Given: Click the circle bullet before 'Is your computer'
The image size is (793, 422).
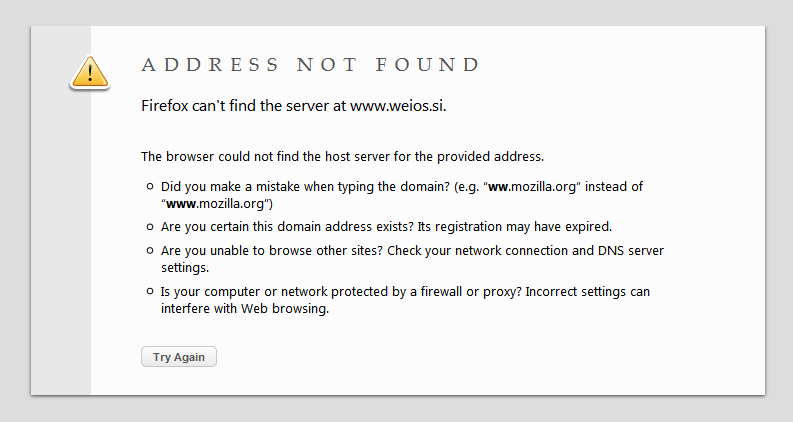Looking at the screenshot, I should tap(150, 291).
